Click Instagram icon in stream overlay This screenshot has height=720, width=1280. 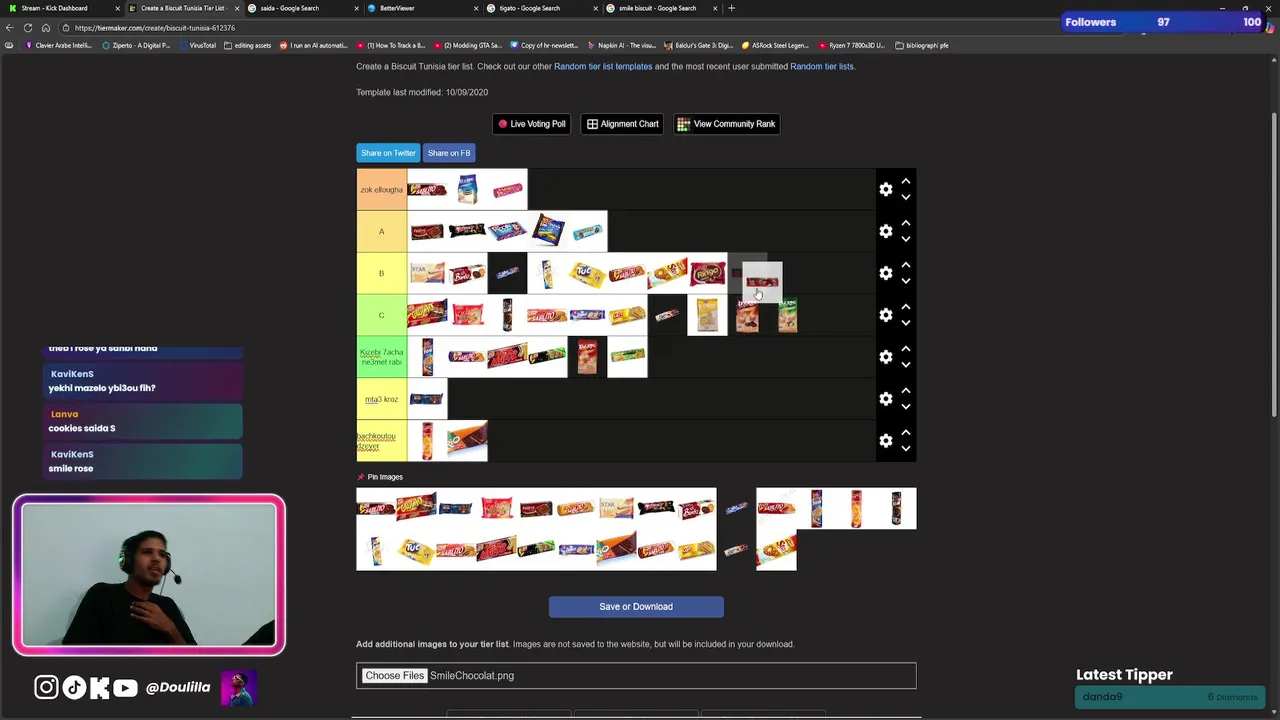[x=46, y=687]
